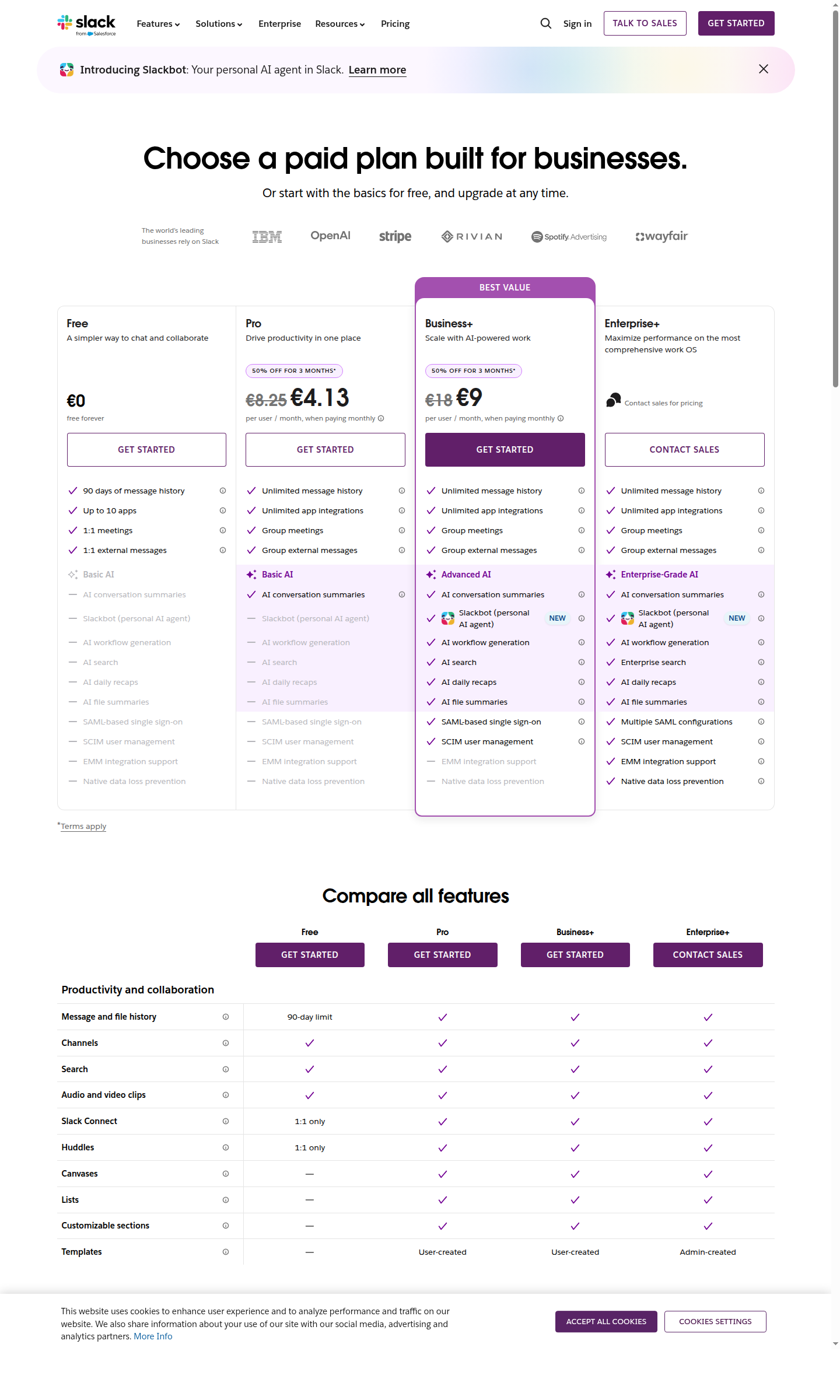Click Get Started on the Free plan card
The width and height of the screenshot is (840, 1400).
(x=146, y=450)
